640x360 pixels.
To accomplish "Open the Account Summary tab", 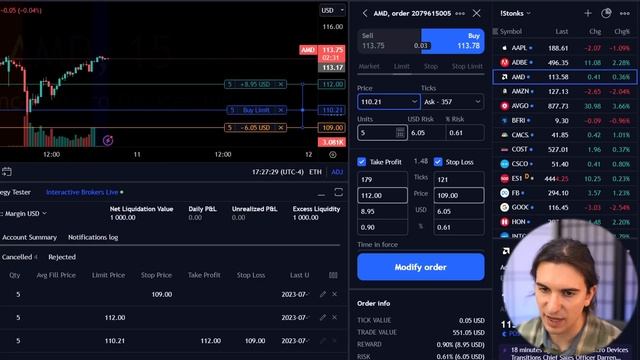I will point(29,238).
